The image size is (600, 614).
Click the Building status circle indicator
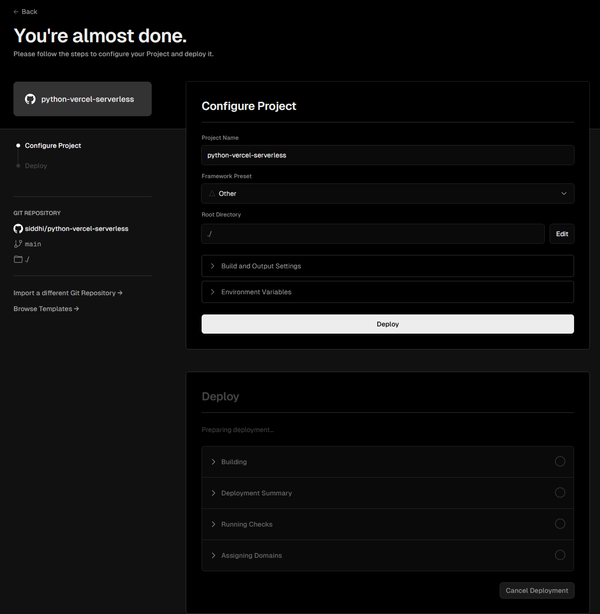[560, 462]
